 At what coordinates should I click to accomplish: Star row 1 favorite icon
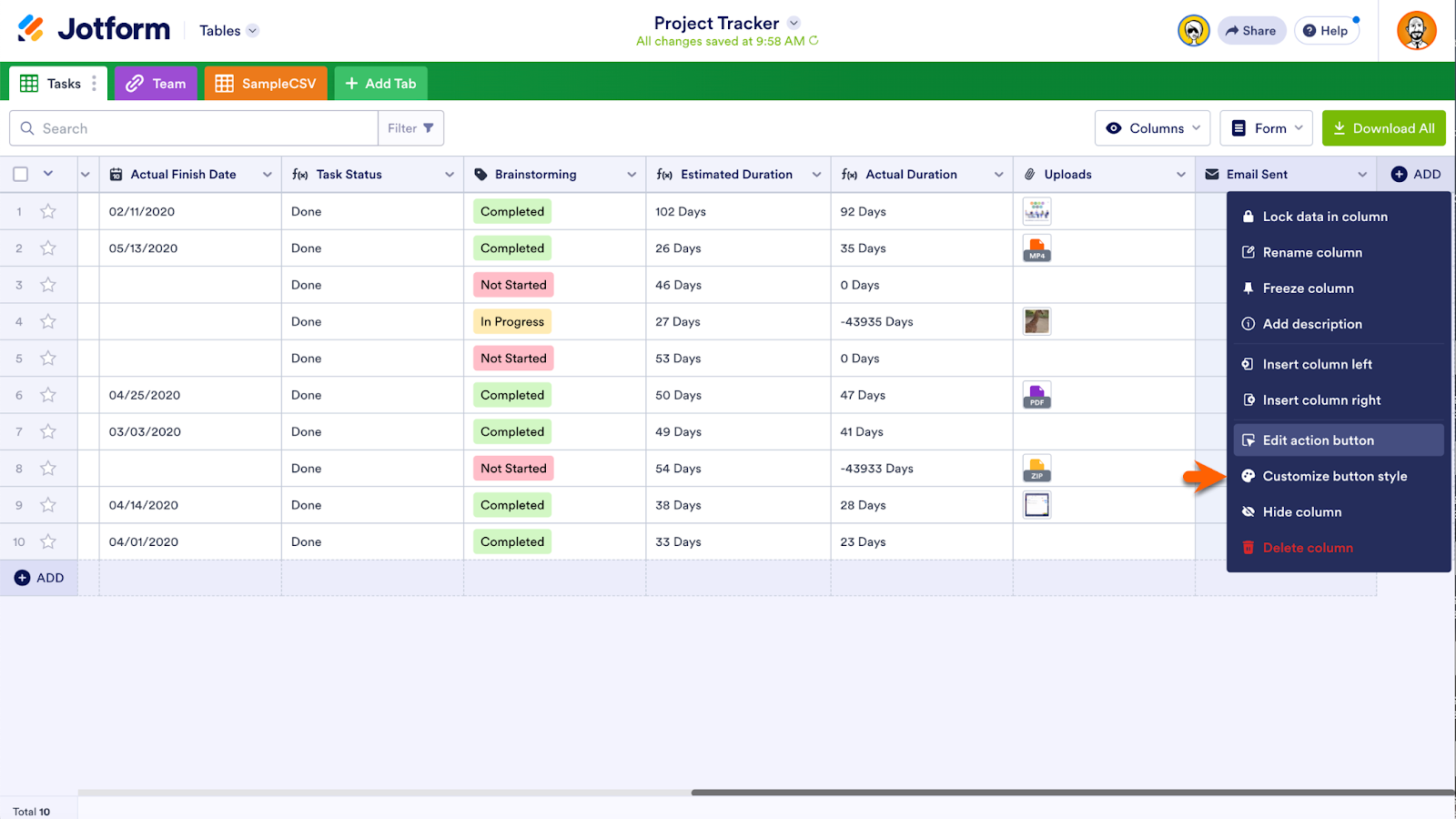pos(48,211)
